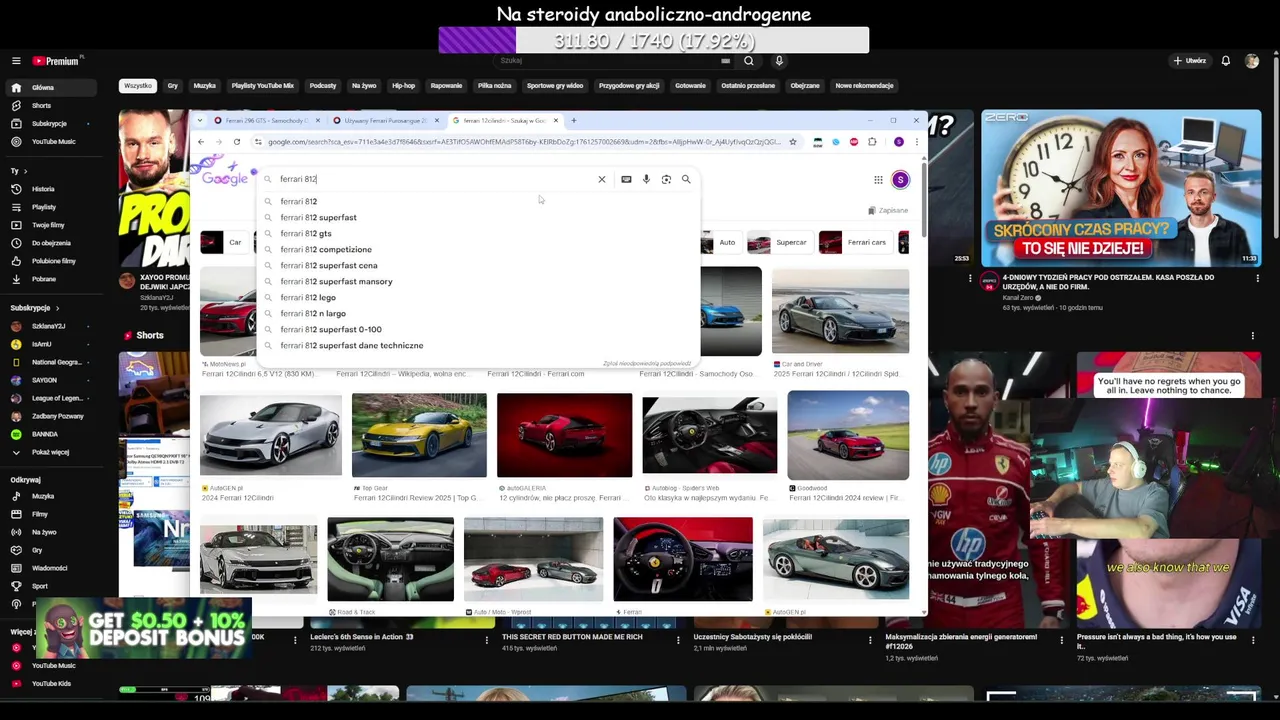Select suggestion ferrari 812 gts

[x=480, y=233]
